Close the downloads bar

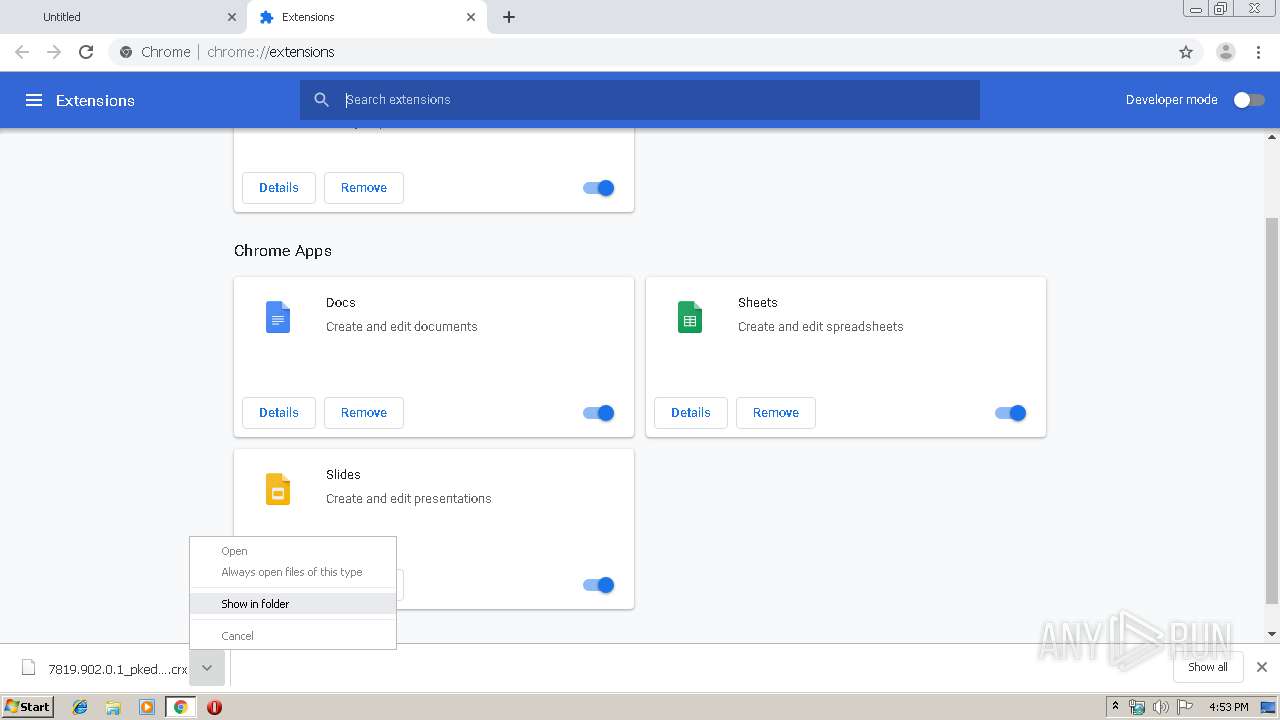coord(1262,667)
